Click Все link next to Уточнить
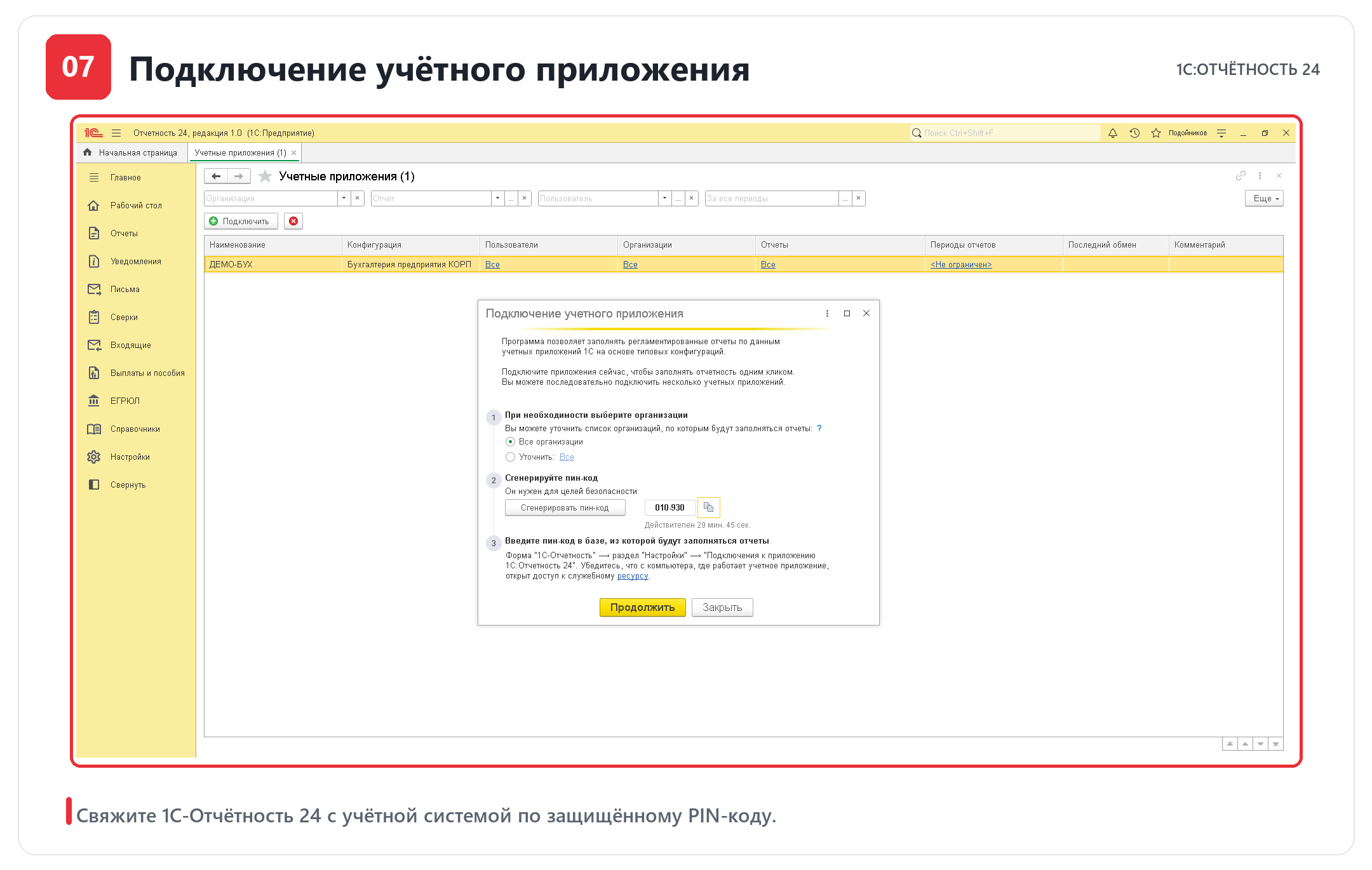This screenshot has width=1372, height=870. click(x=567, y=457)
